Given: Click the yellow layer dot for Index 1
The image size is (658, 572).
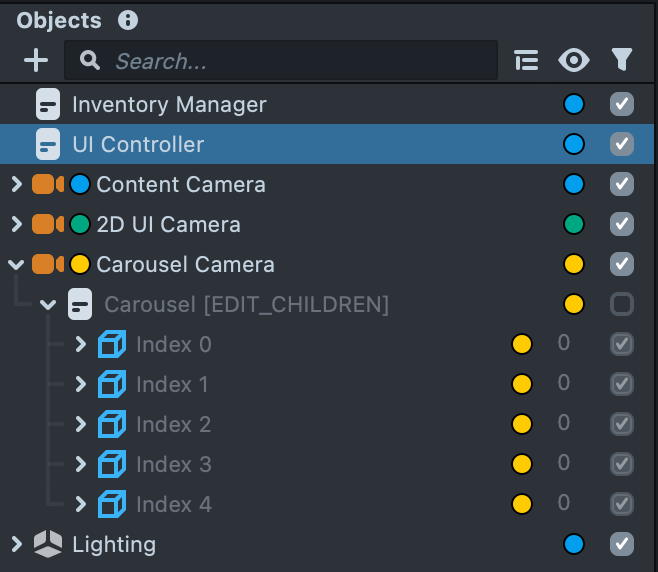Looking at the screenshot, I should (521, 384).
